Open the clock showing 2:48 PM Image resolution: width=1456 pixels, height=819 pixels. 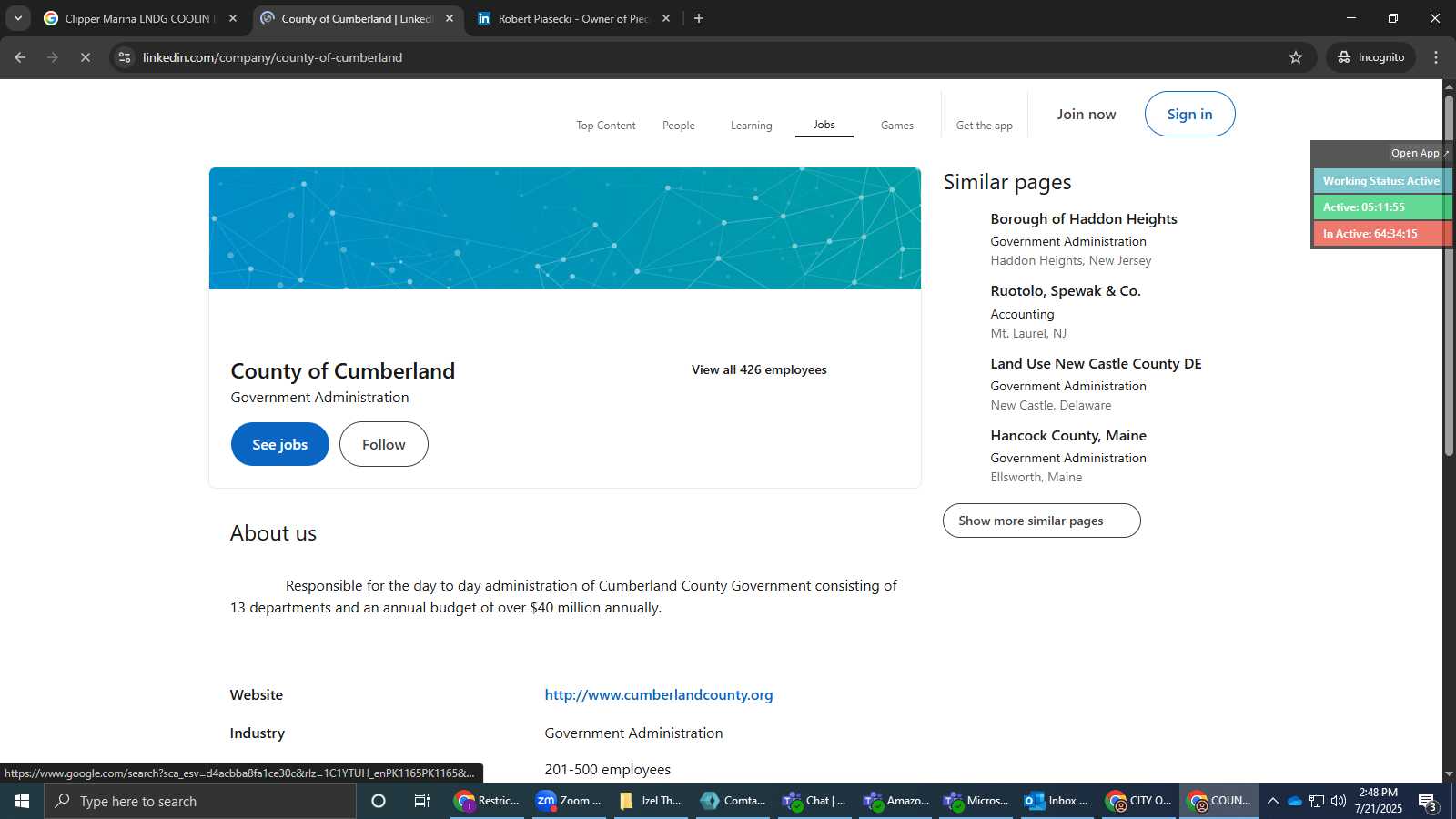click(1379, 801)
